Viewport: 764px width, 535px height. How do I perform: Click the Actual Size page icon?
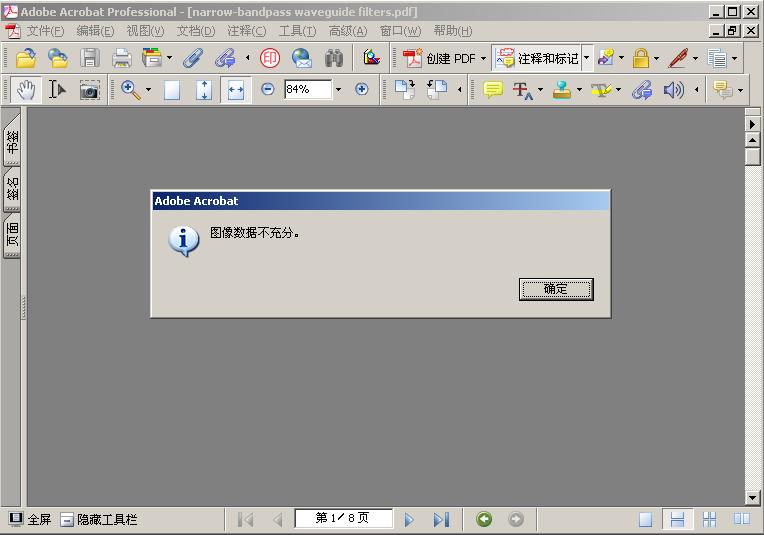click(172, 90)
